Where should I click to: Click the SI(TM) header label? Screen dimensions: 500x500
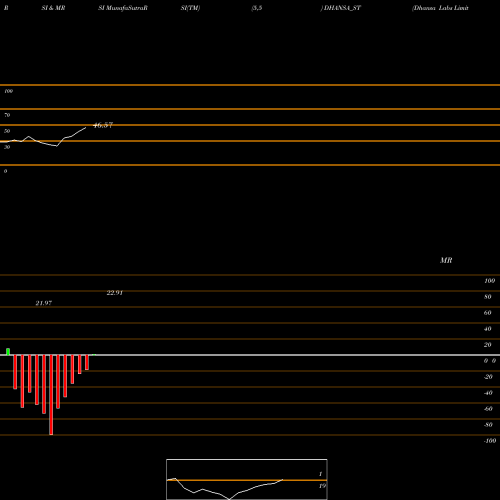[x=190, y=8]
